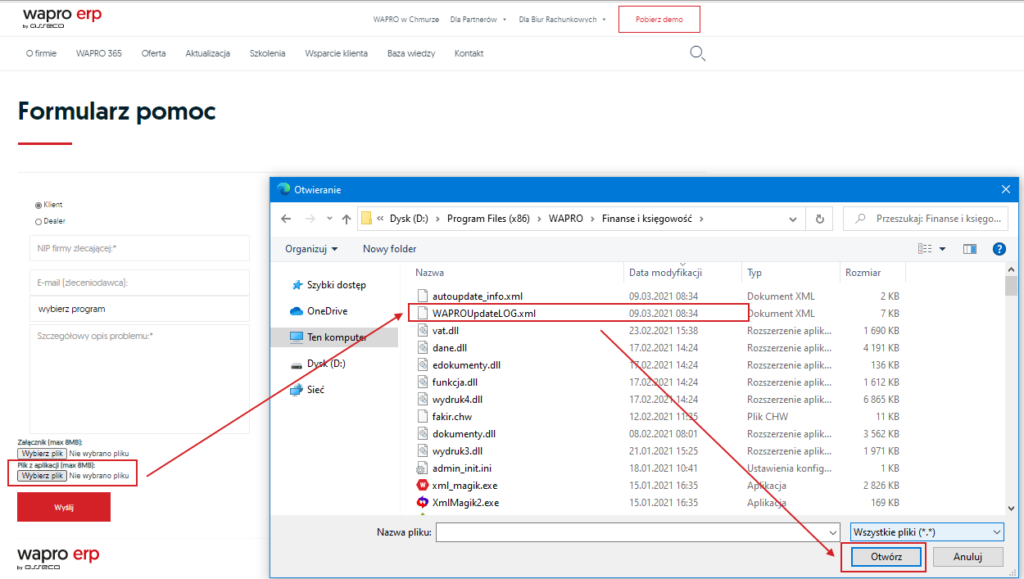Screen dimensions: 1024x579
Task: Open recent locations dropdown arrow
Action: [x=329, y=219]
